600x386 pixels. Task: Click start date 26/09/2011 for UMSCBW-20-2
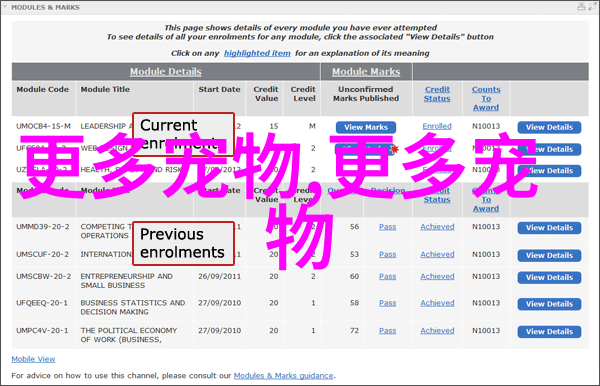[219, 276]
